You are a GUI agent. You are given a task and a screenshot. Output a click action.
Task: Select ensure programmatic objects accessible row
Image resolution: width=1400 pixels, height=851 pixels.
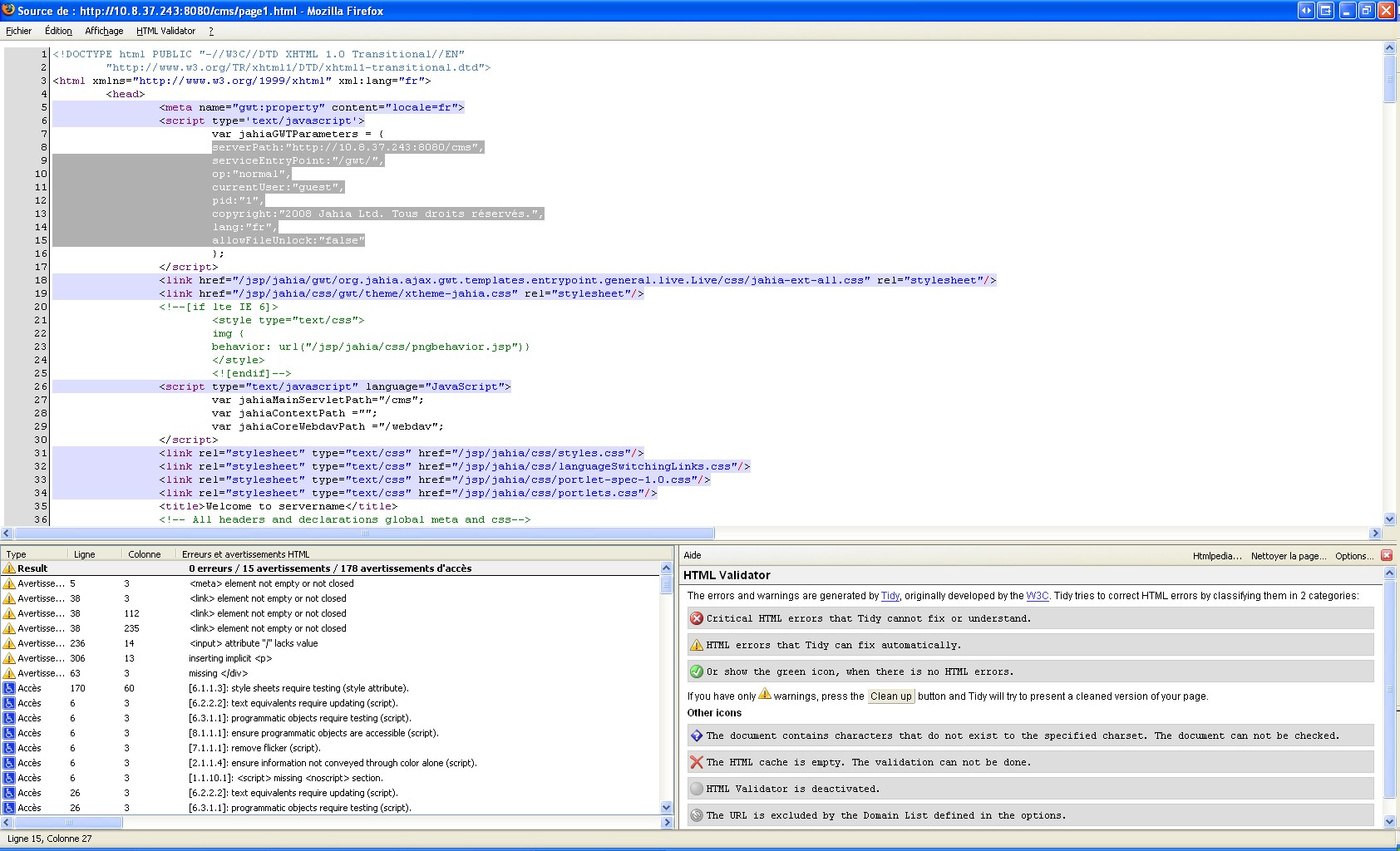click(x=330, y=733)
